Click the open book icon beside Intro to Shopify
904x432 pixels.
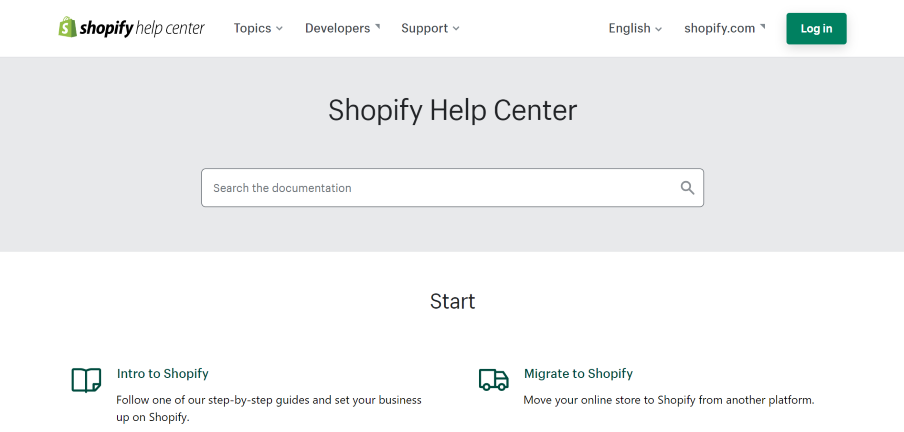click(86, 380)
